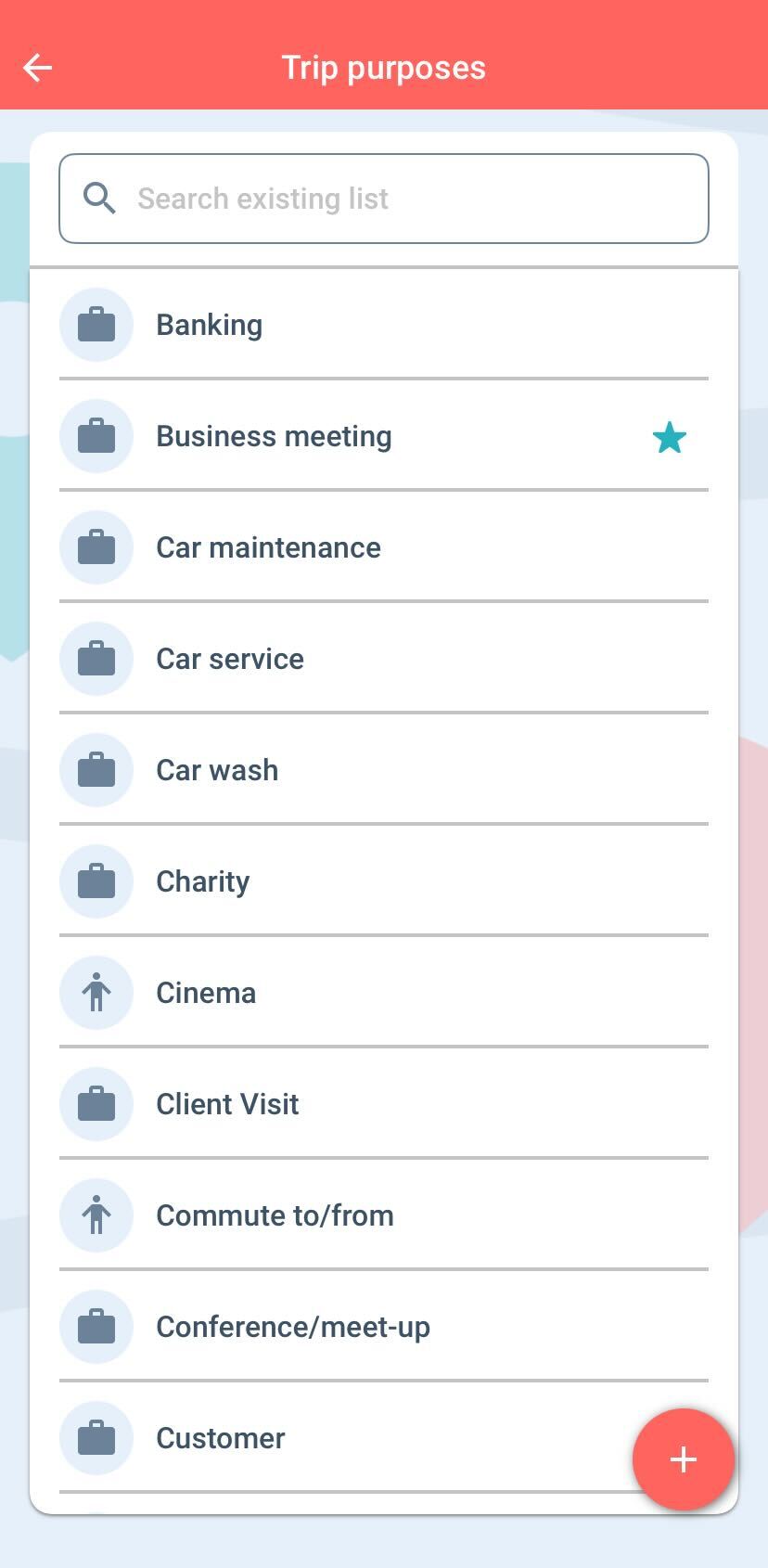
Task: Tap the red plus add button
Action: (684, 1459)
